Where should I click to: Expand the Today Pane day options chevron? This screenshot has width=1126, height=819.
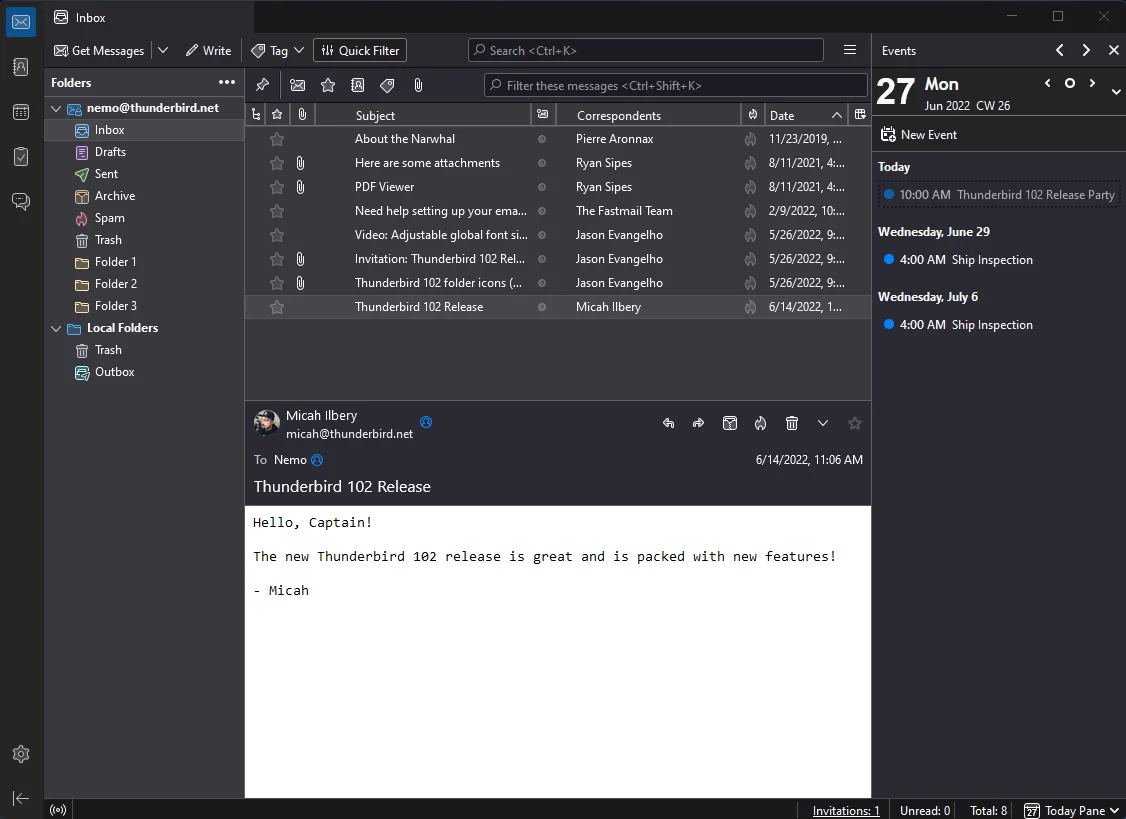[1116, 92]
